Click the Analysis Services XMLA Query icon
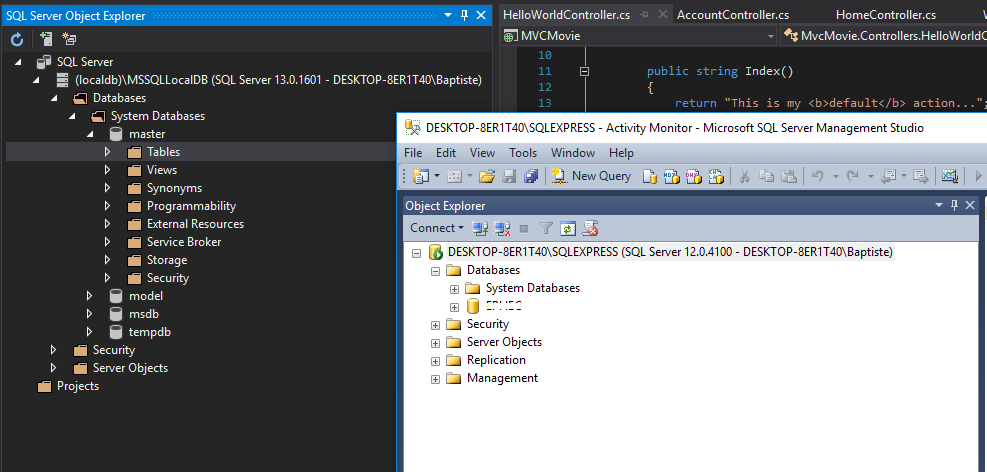987x472 pixels. coord(716,176)
